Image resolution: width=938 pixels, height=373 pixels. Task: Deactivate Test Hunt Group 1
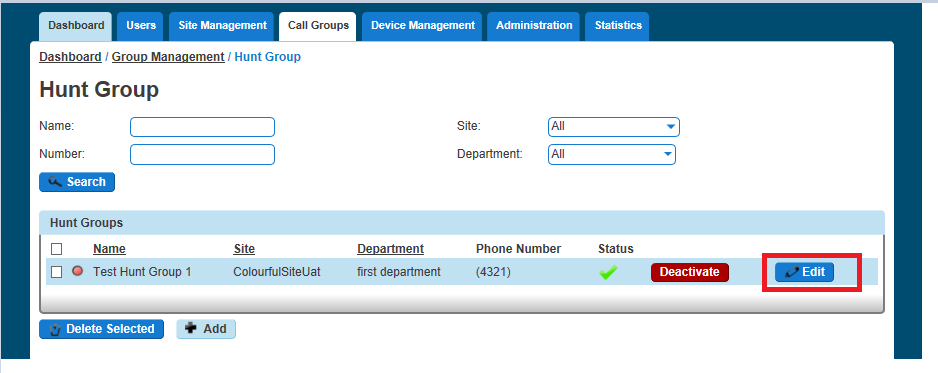coord(690,272)
